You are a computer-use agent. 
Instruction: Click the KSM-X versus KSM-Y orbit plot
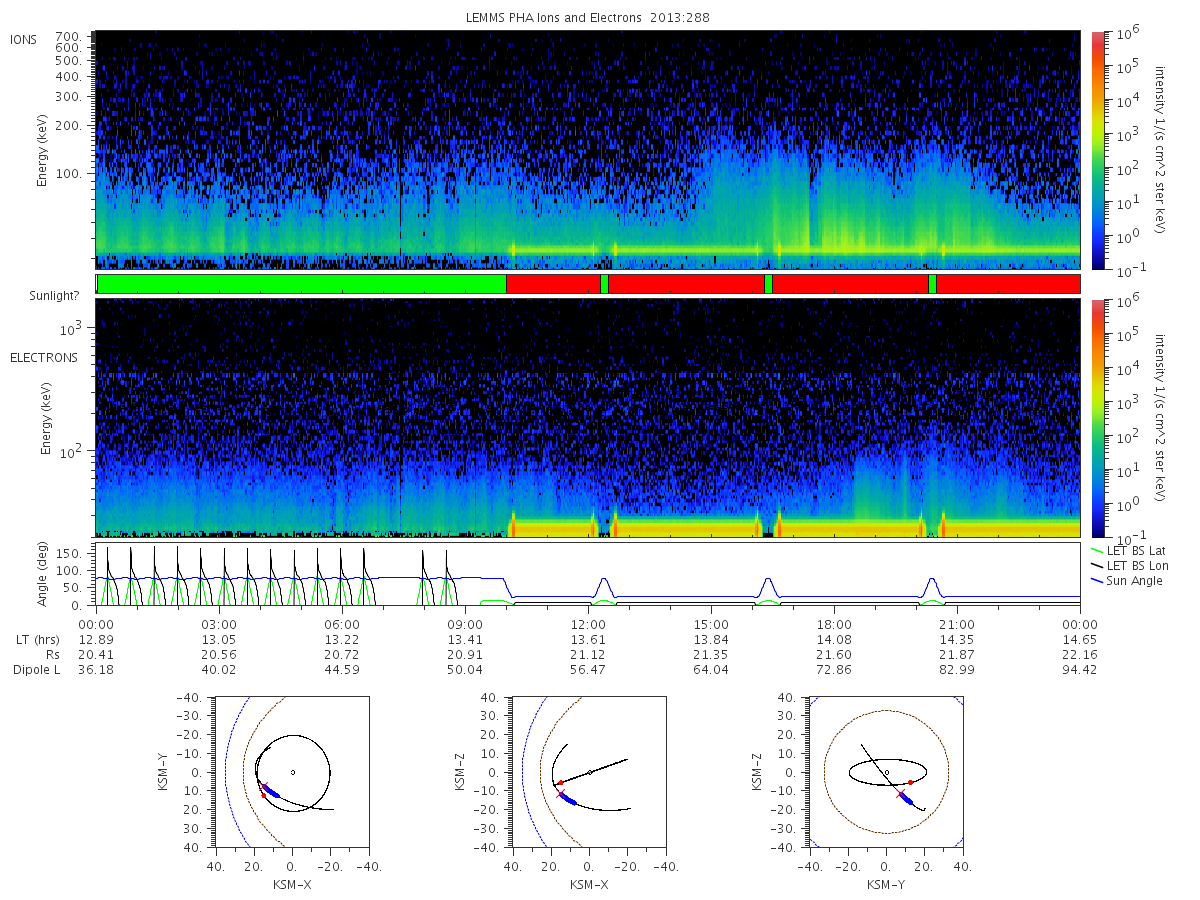pos(291,772)
